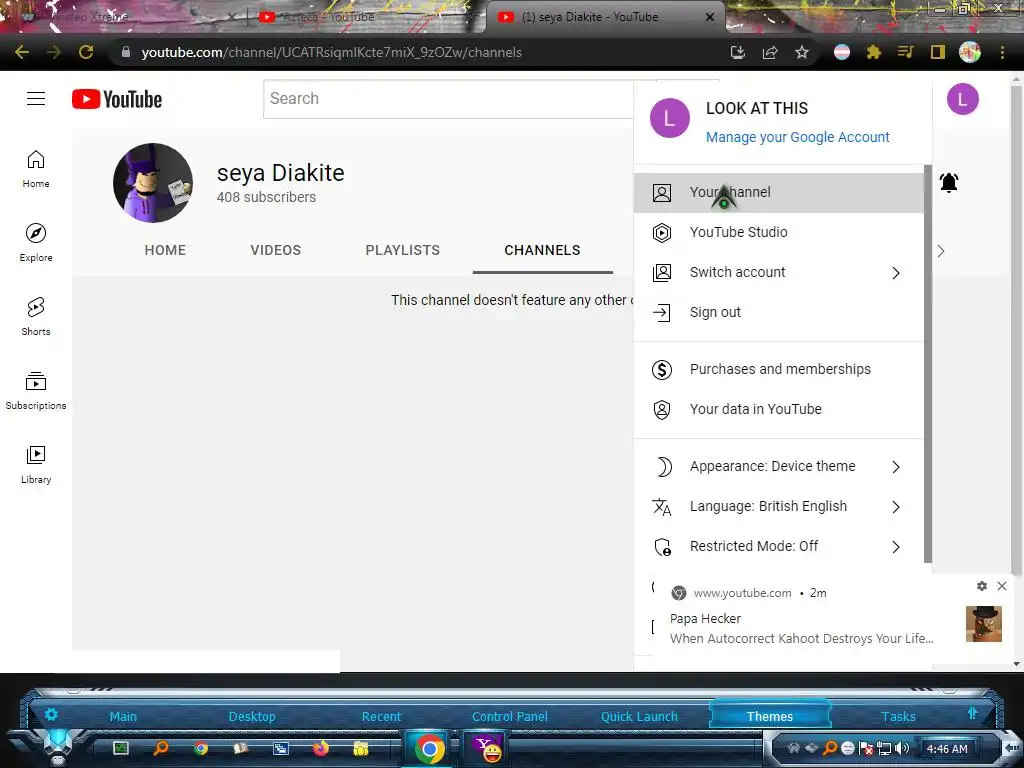Click the browser Back arrow
The image size is (1024, 768).
pyautogui.click(x=22, y=52)
